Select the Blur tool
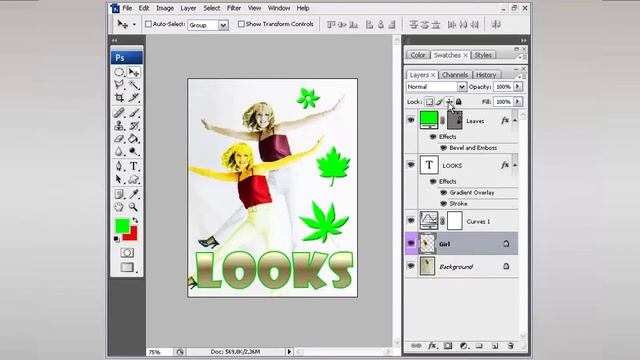 coord(119,151)
